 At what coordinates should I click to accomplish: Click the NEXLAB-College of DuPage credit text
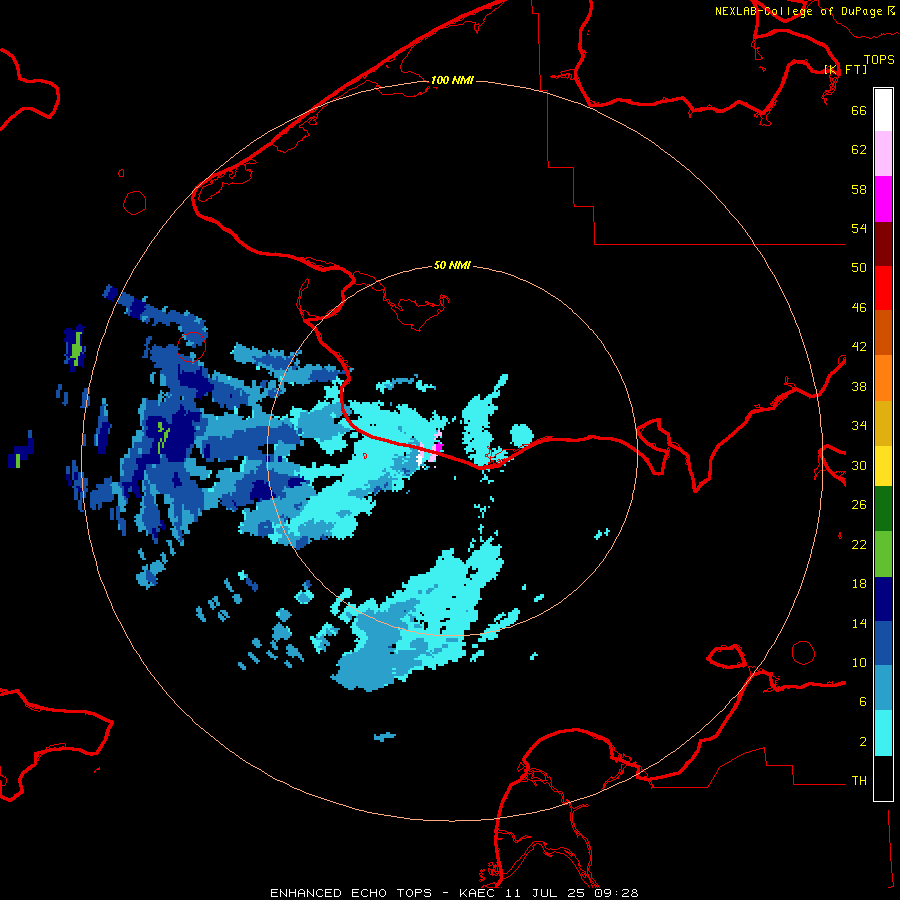point(798,11)
